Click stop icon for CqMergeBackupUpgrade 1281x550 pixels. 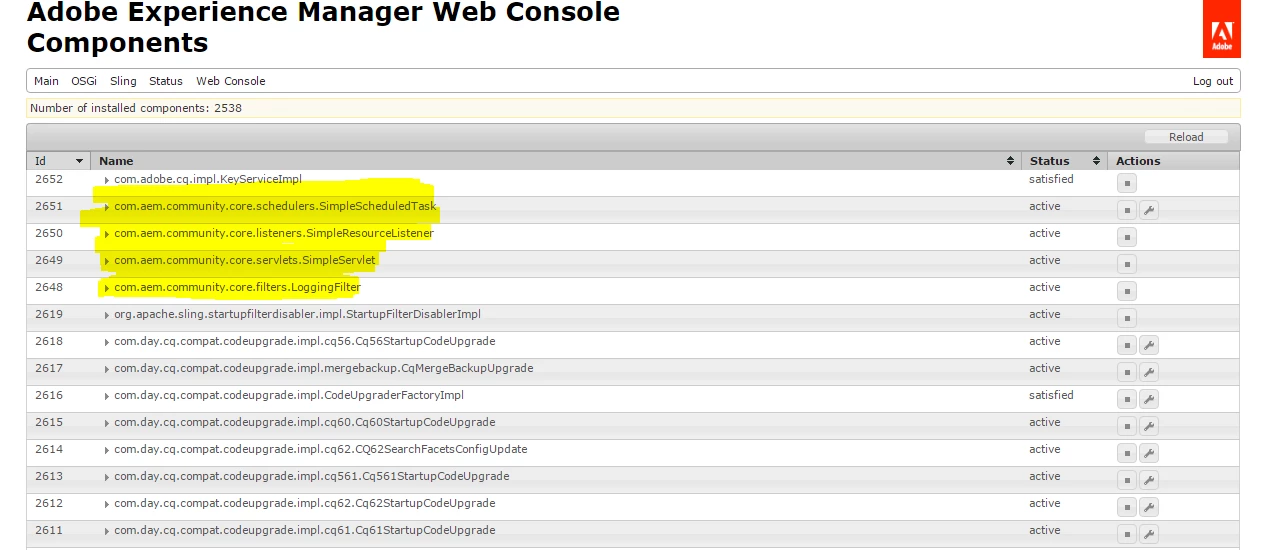pos(1127,372)
